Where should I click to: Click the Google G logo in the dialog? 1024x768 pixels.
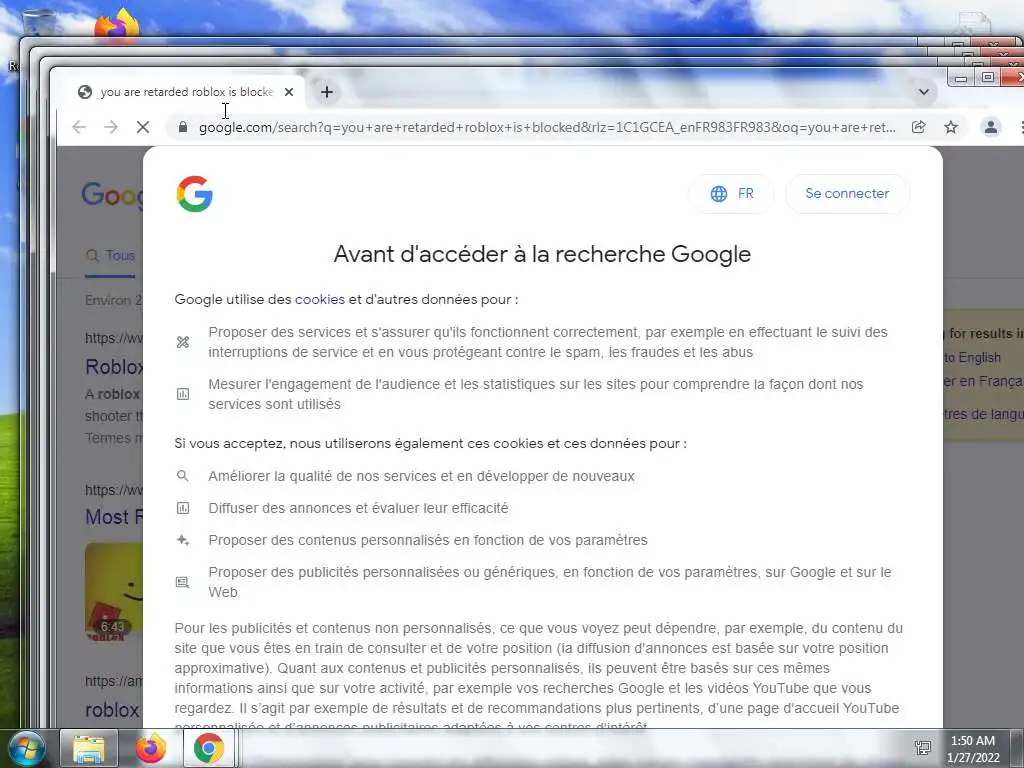pos(195,194)
